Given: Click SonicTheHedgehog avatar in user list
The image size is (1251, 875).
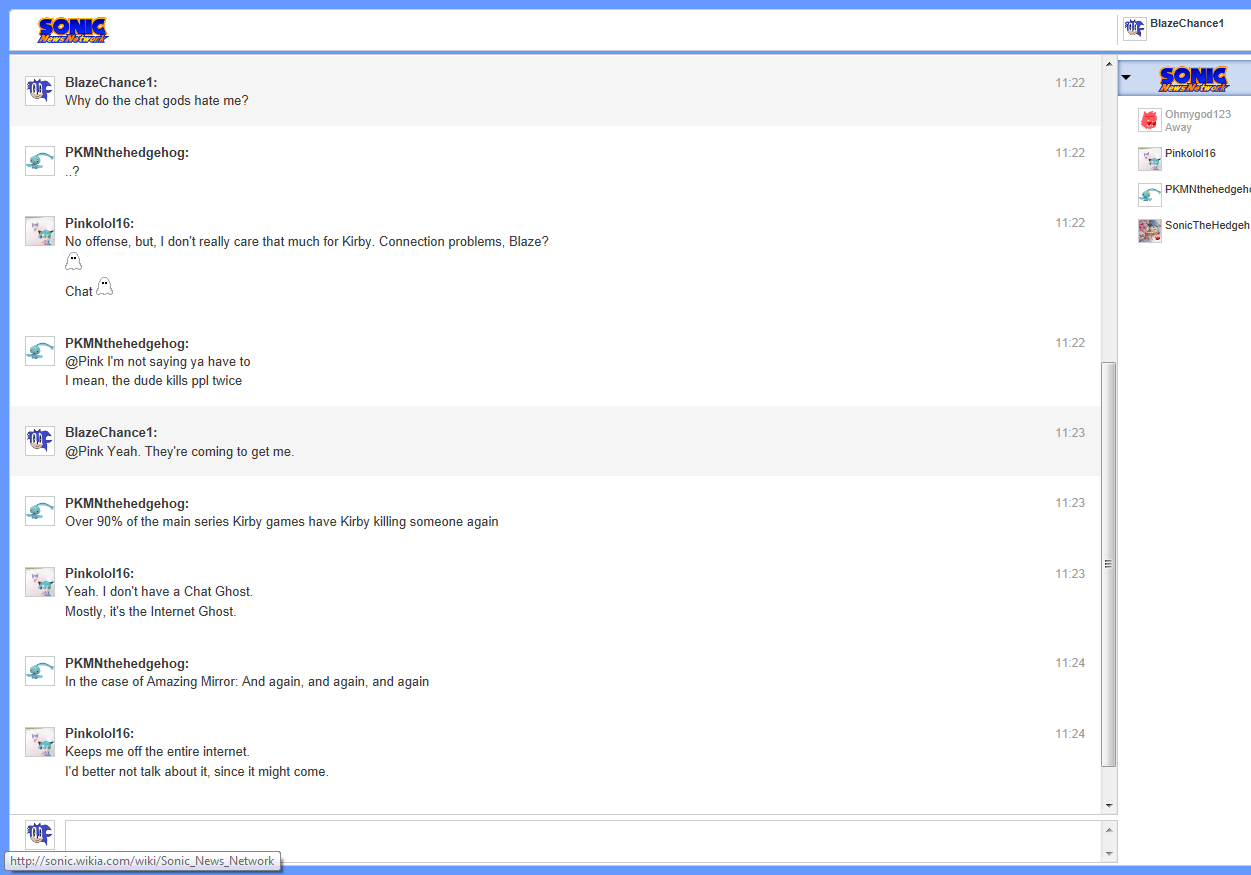Looking at the screenshot, I should point(1149,231).
